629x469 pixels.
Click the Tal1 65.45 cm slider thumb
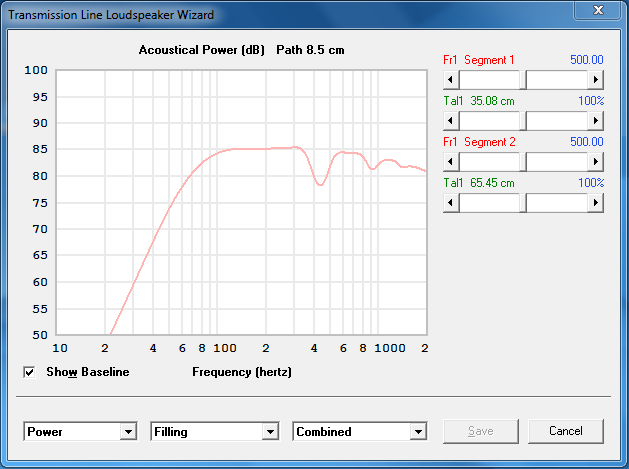coord(523,203)
